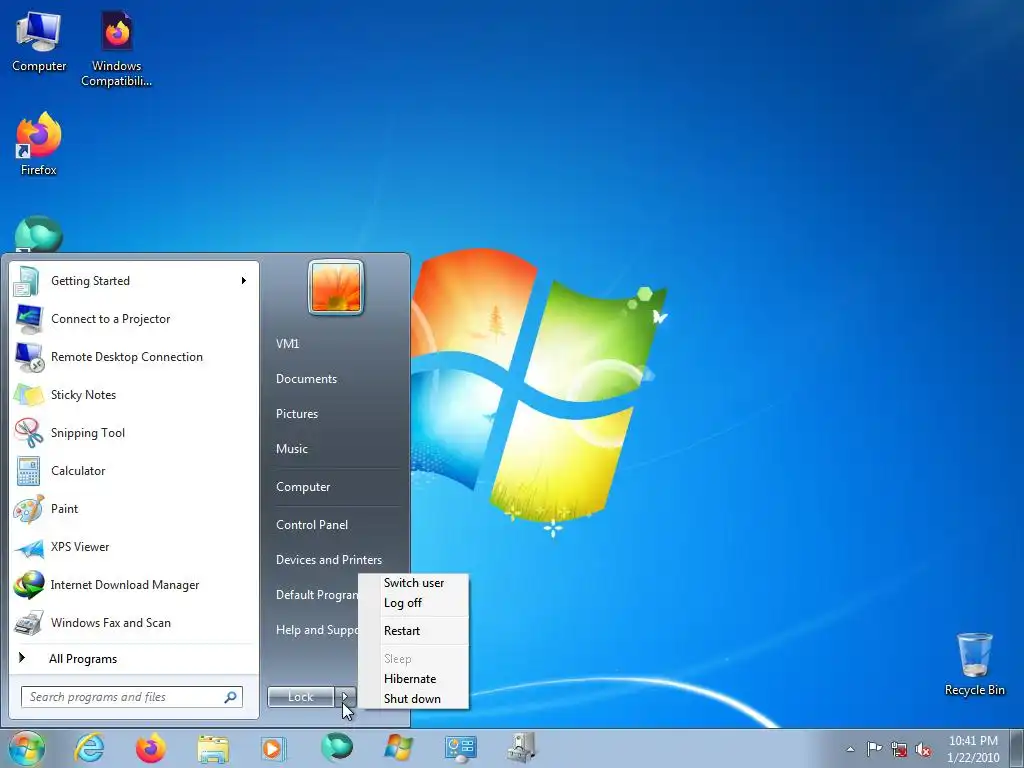1024x768 pixels.
Task: Click the user account picture thumbnail
Action: pos(336,287)
